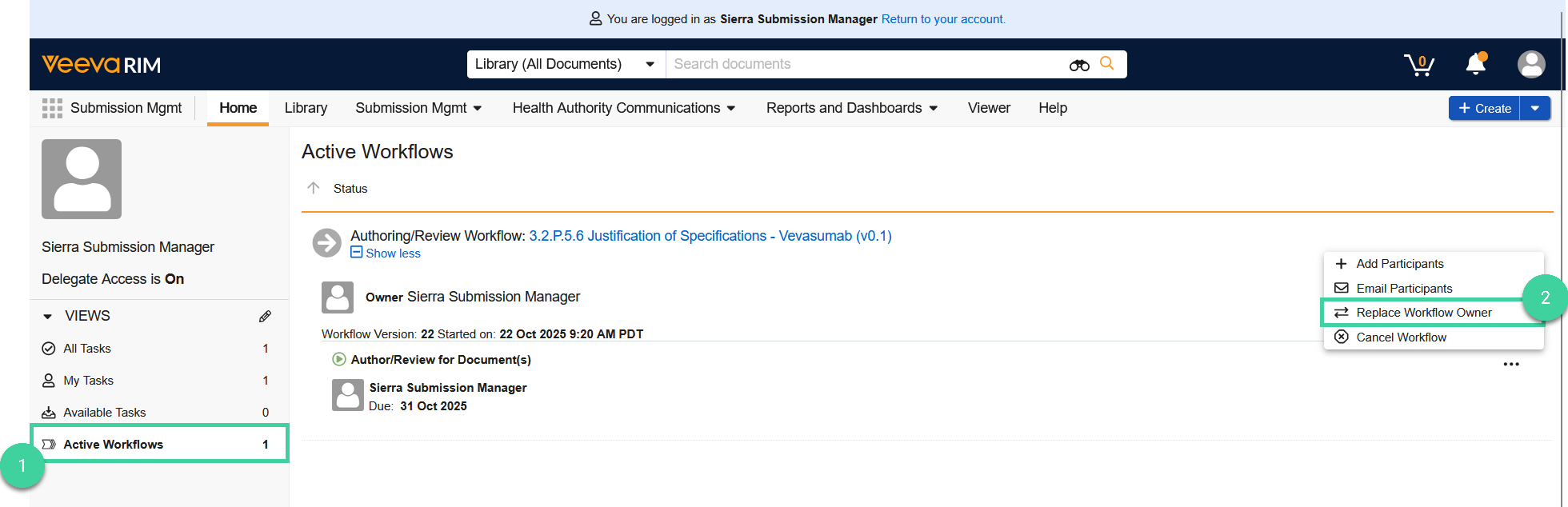Click the Owner avatar icon
The image size is (1568, 507).
[x=338, y=297]
